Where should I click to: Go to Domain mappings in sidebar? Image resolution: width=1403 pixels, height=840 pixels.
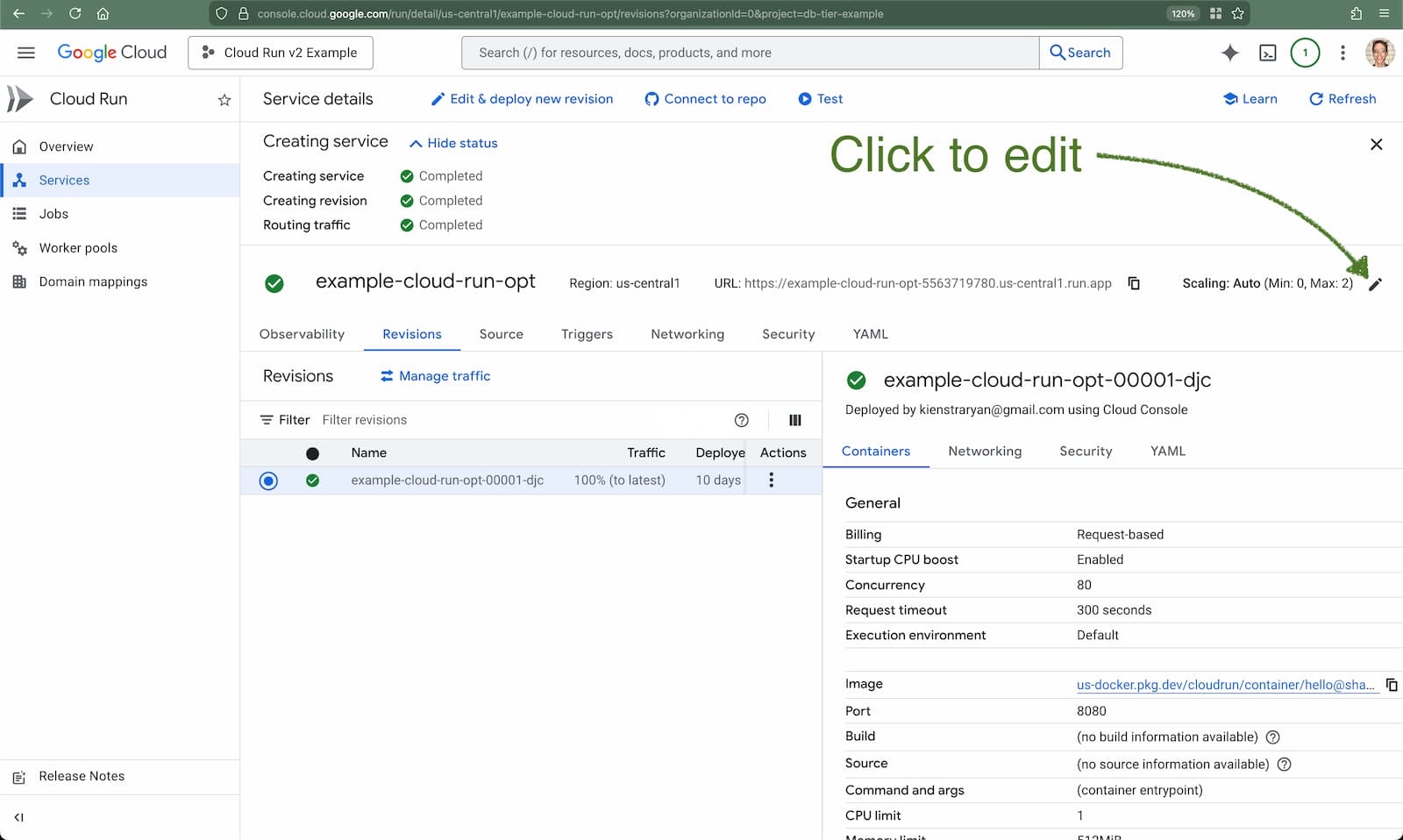click(120, 281)
